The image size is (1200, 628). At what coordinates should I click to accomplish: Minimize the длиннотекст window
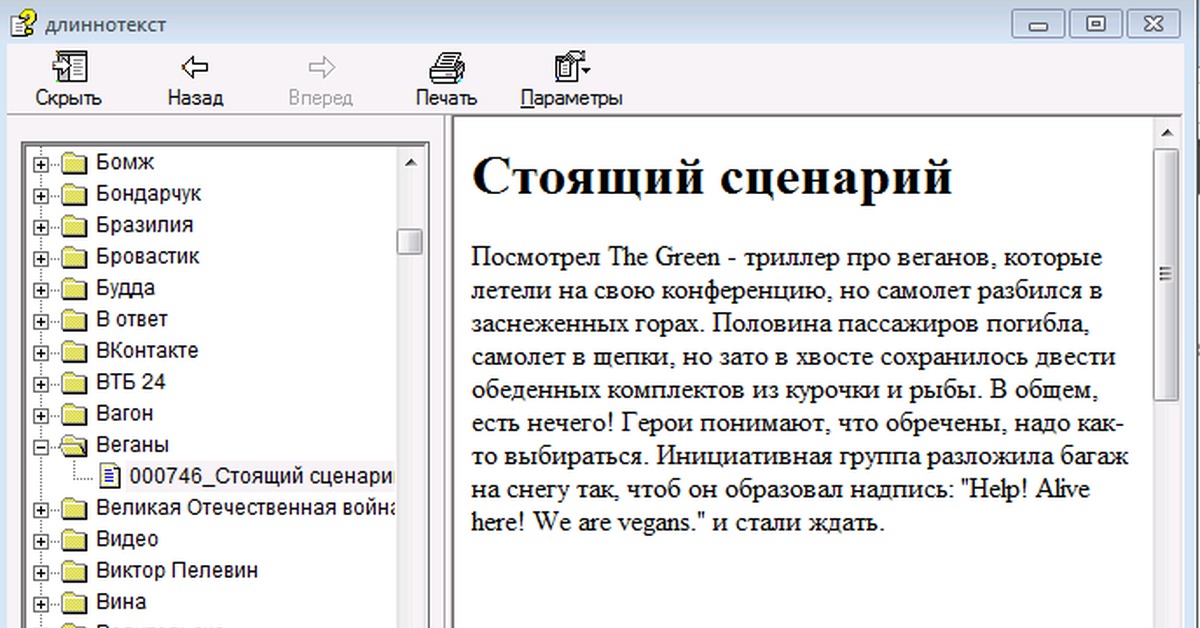pos(1039,24)
